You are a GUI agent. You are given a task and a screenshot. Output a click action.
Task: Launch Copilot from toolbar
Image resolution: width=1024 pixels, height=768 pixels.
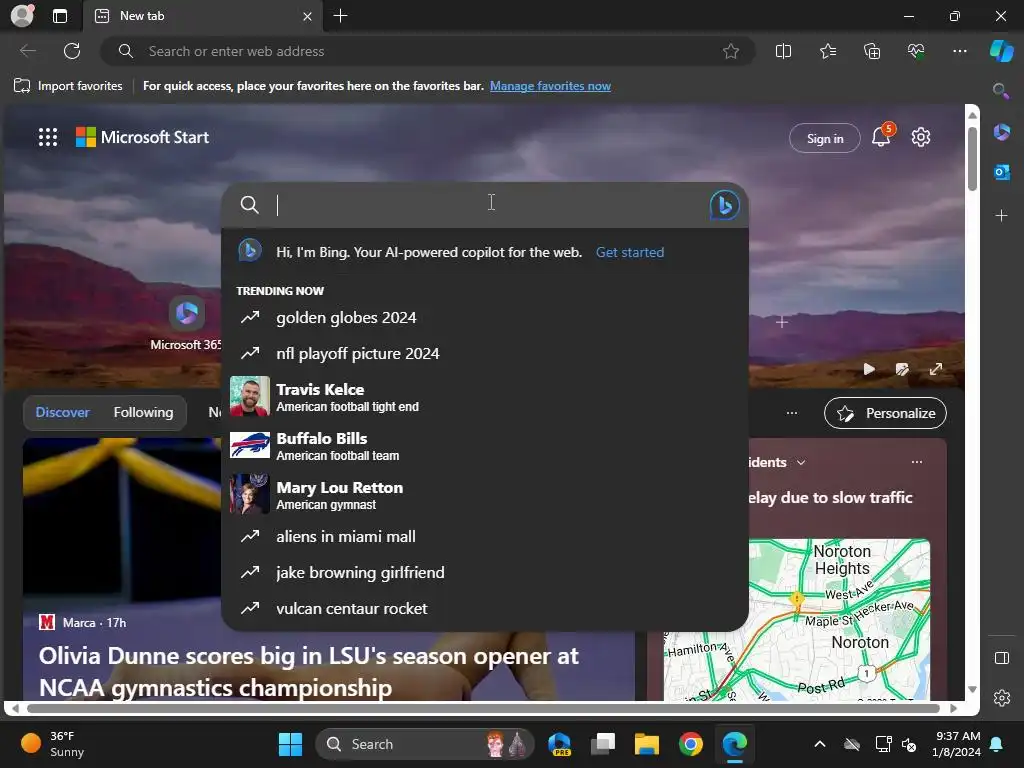1001,51
